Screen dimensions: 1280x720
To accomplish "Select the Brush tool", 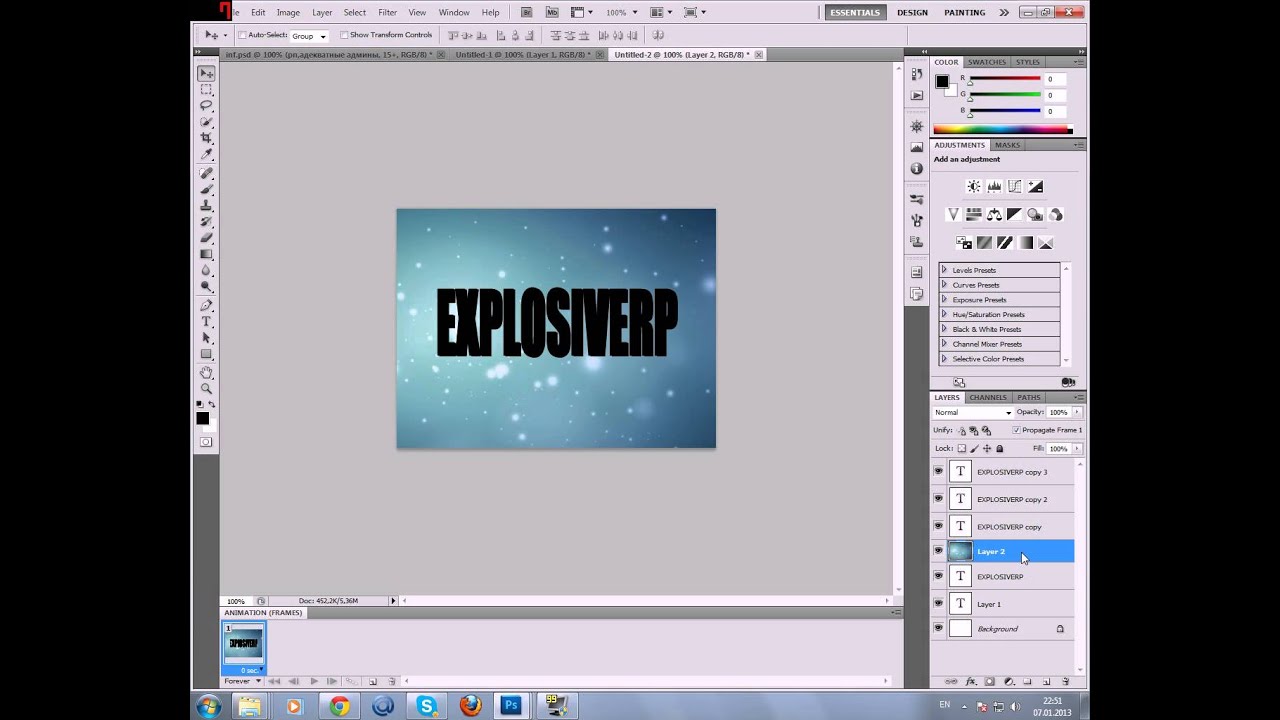I will coord(206,189).
